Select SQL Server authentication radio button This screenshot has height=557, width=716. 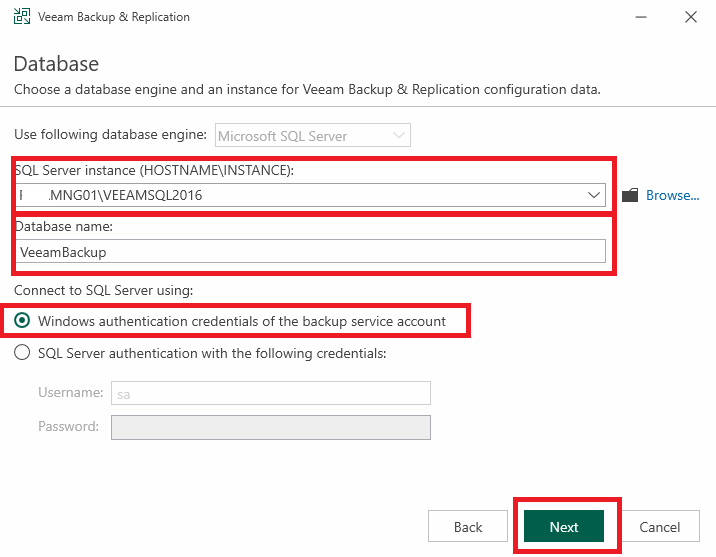point(22,352)
